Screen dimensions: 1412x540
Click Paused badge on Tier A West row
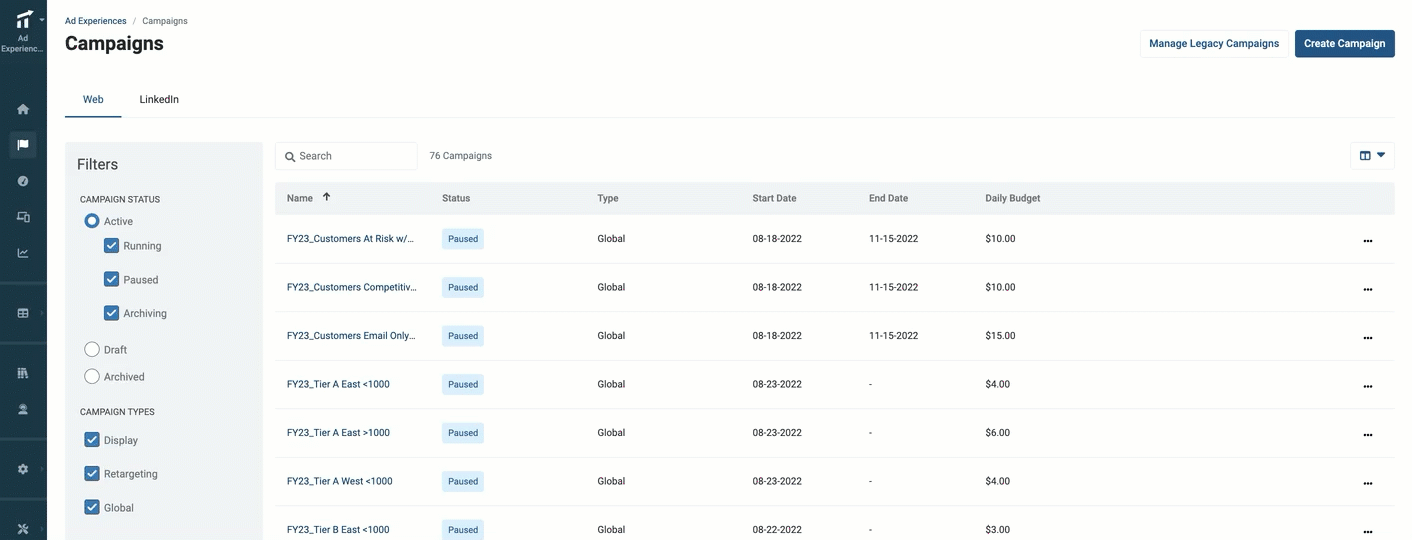463,481
